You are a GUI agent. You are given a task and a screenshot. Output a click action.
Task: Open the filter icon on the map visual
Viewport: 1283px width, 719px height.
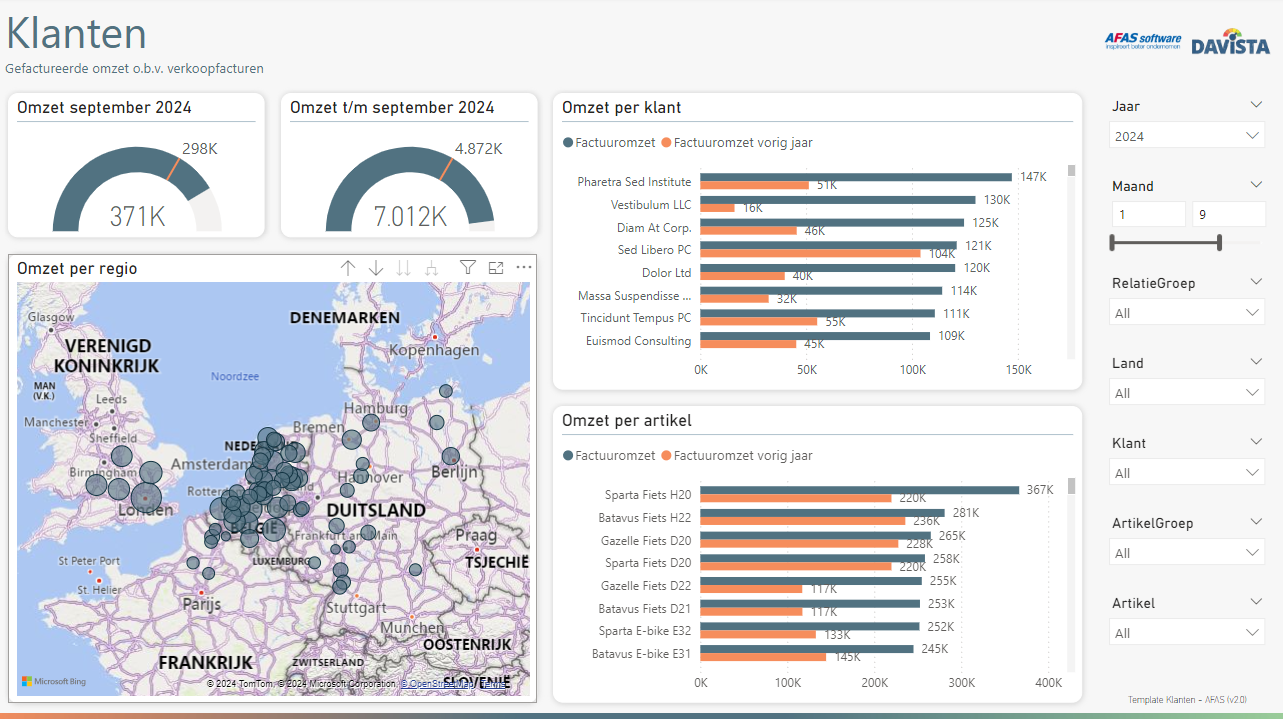coord(467,268)
